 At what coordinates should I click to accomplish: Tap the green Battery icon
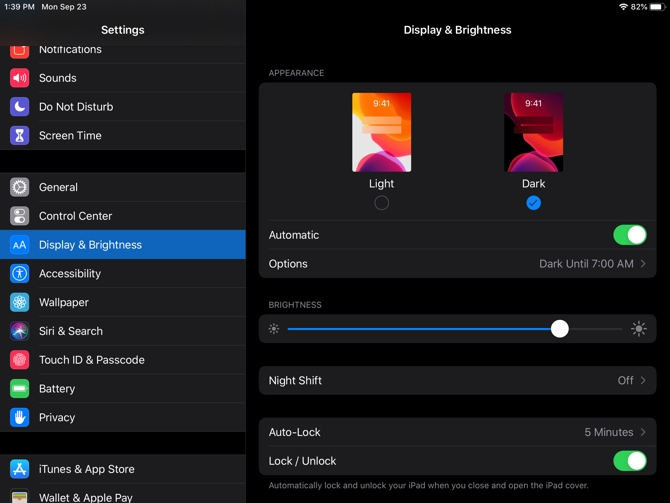point(20,388)
